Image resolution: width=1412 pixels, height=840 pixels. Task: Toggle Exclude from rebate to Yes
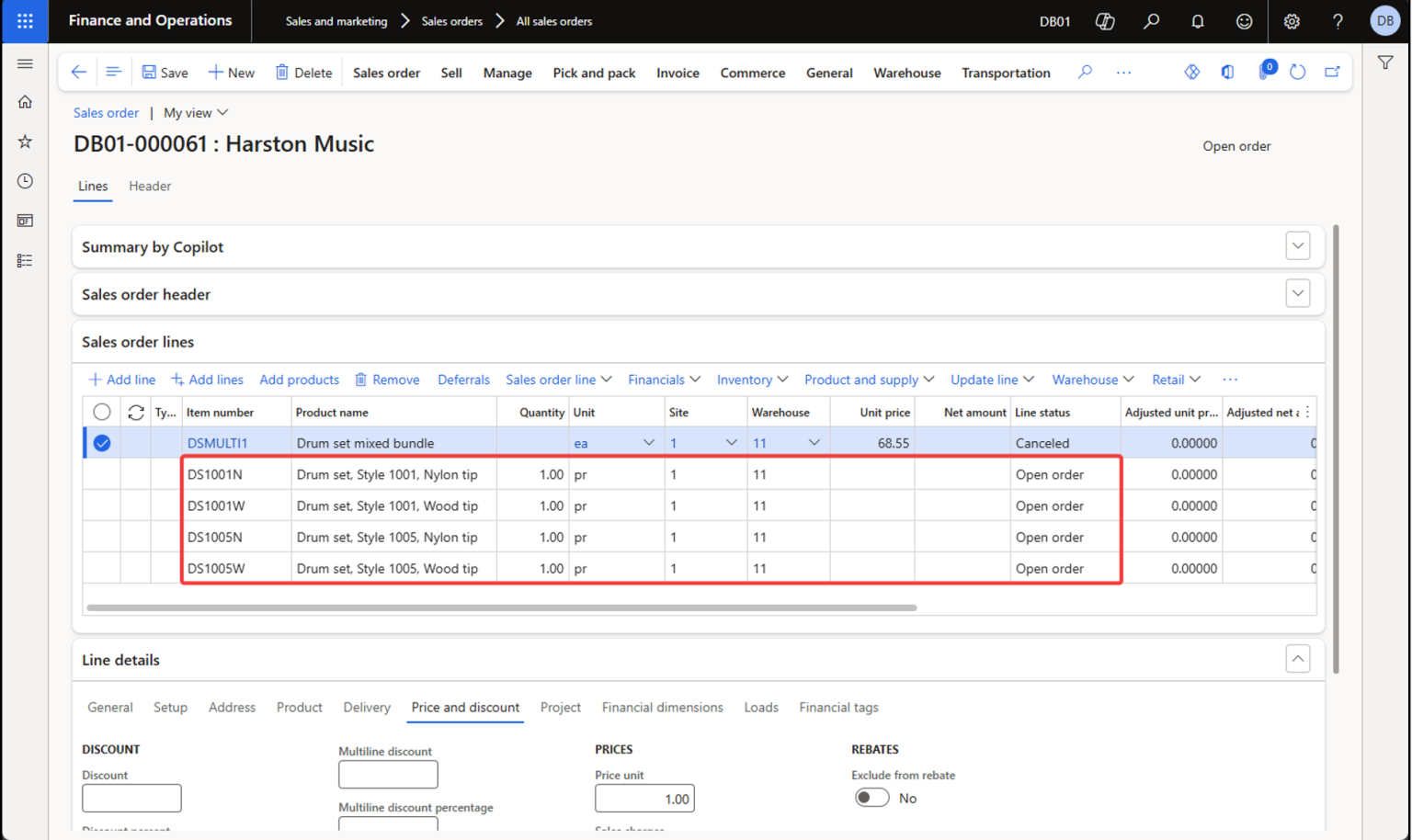[871, 798]
